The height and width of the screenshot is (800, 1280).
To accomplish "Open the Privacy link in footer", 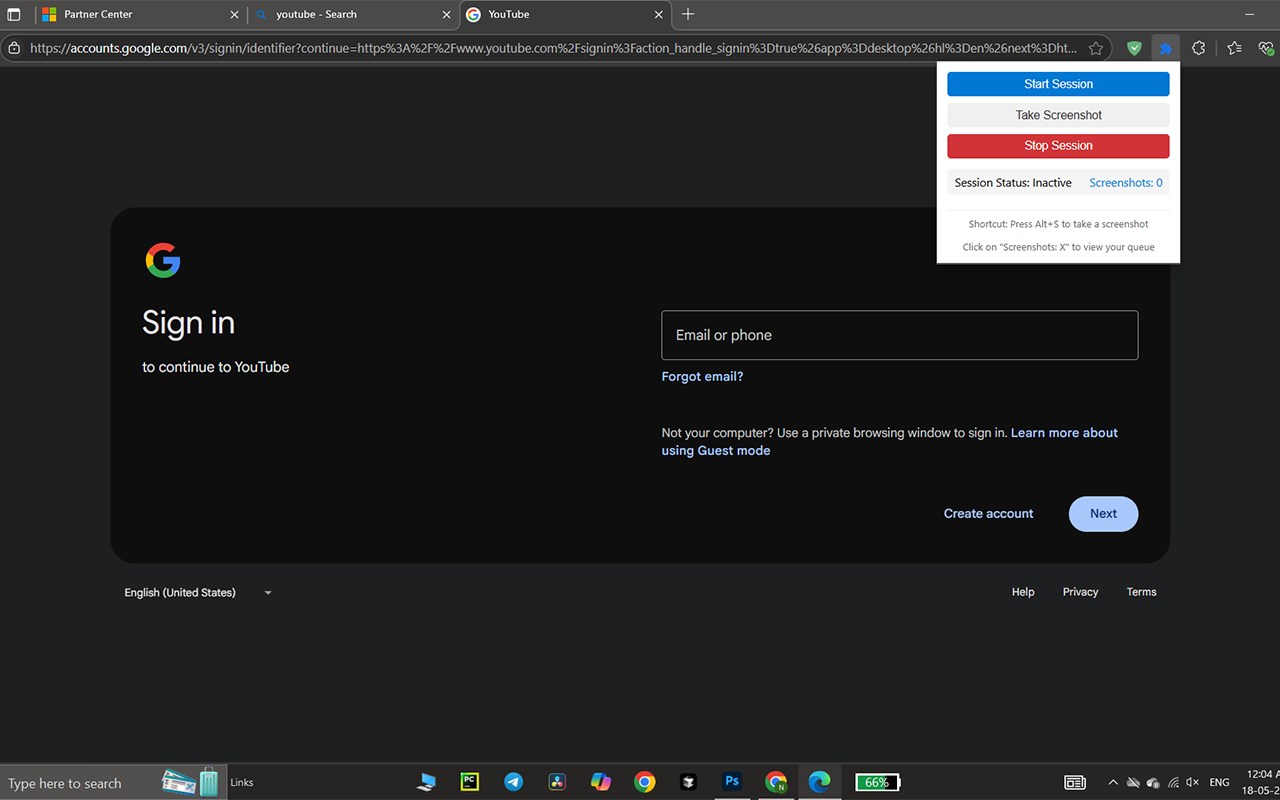I will click(x=1080, y=592).
